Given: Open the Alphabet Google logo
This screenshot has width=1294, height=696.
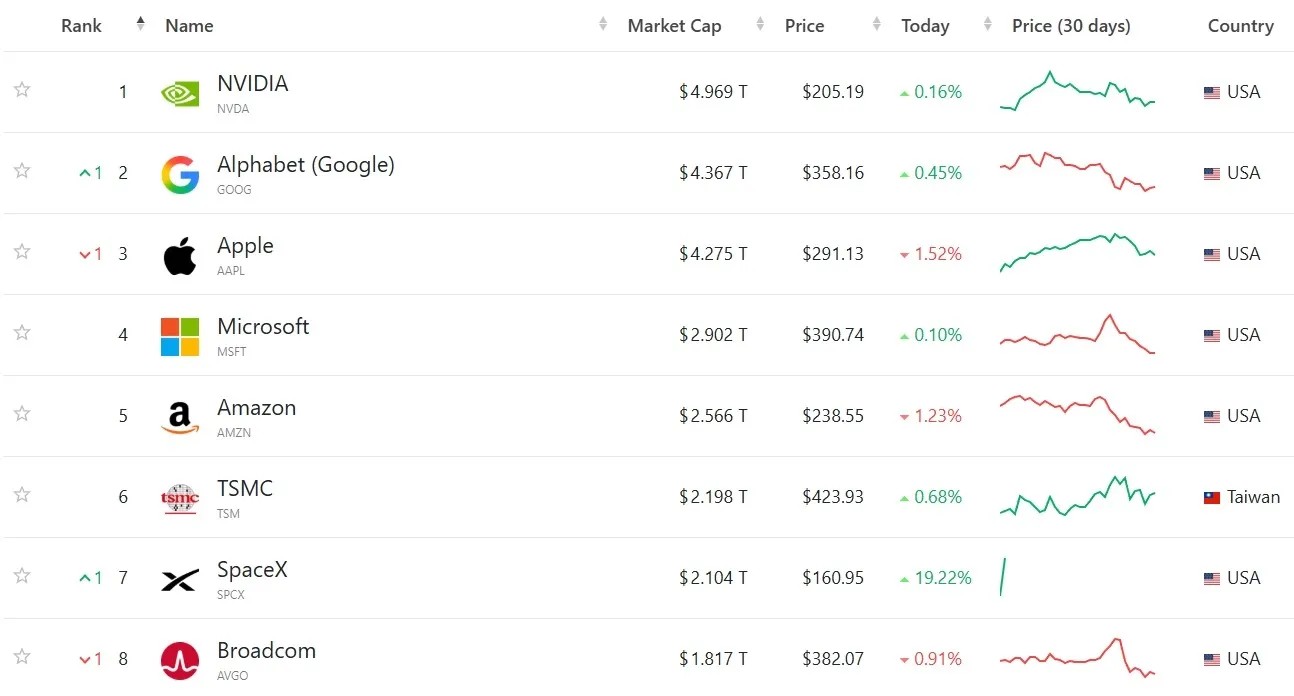Looking at the screenshot, I should click(180, 174).
